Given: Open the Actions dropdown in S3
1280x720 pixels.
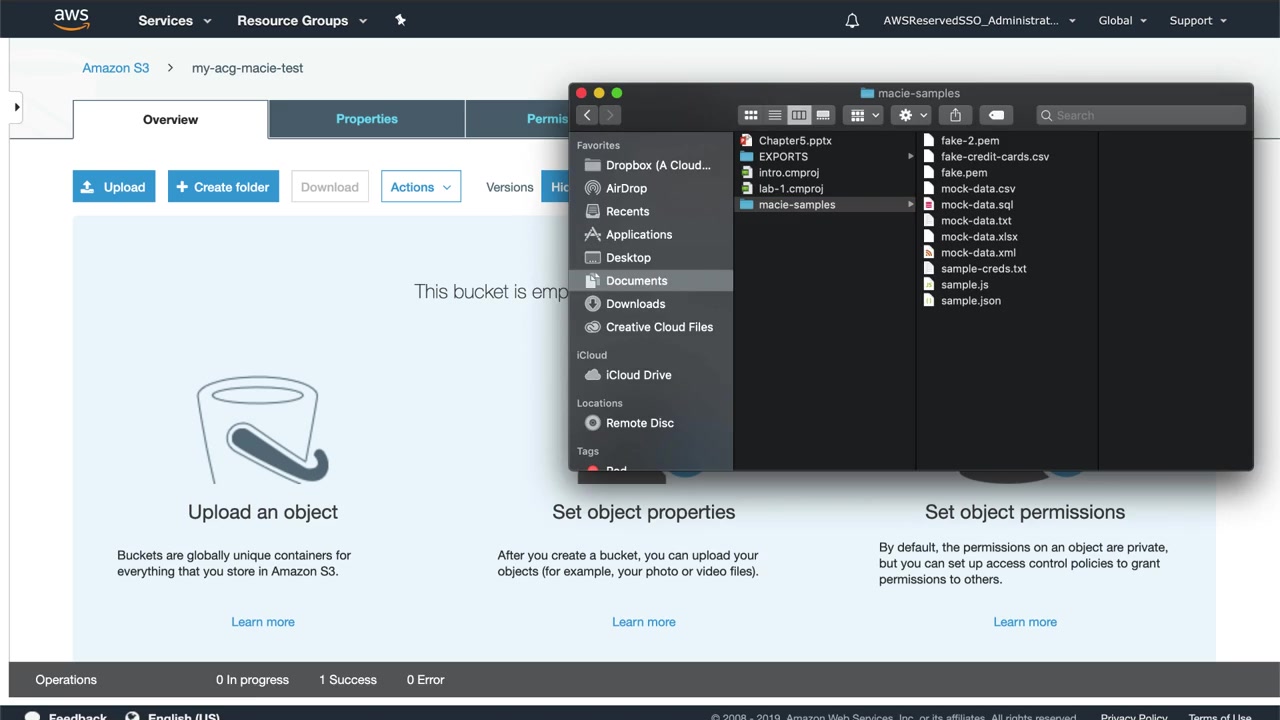Looking at the screenshot, I should [x=421, y=187].
